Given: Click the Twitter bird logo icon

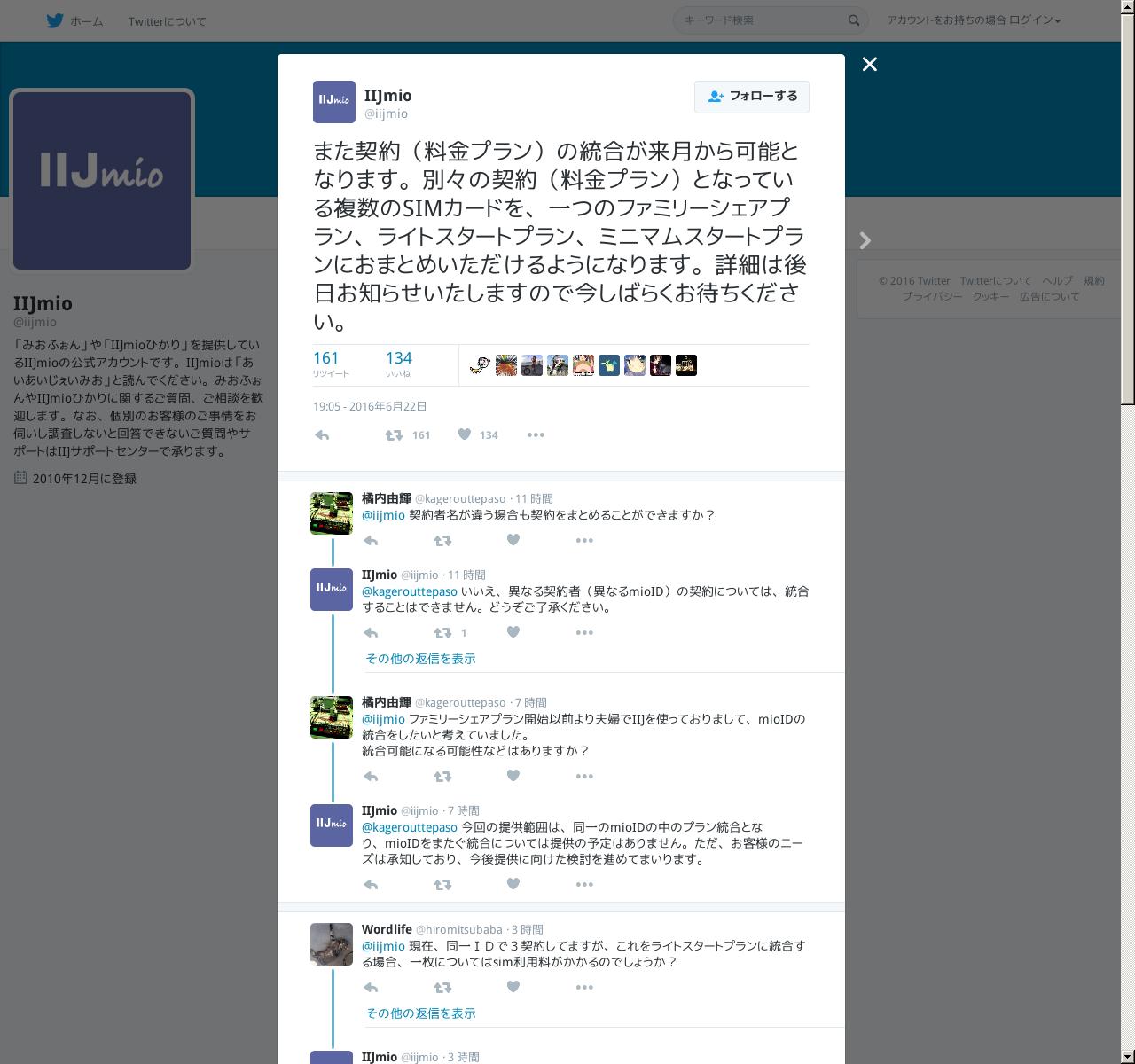Looking at the screenshot, I should 55,20.
